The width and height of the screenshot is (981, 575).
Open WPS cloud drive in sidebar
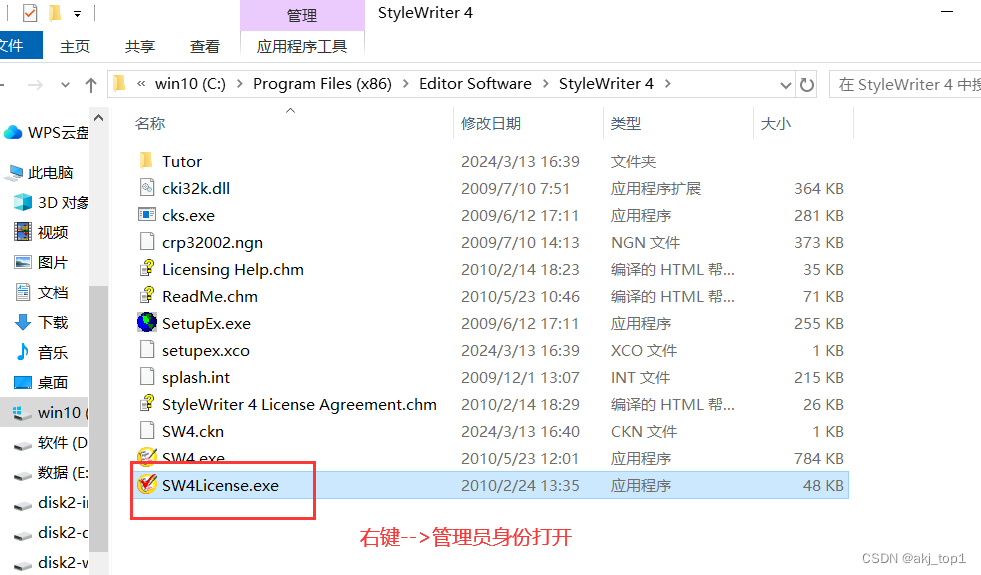point(46,133)
